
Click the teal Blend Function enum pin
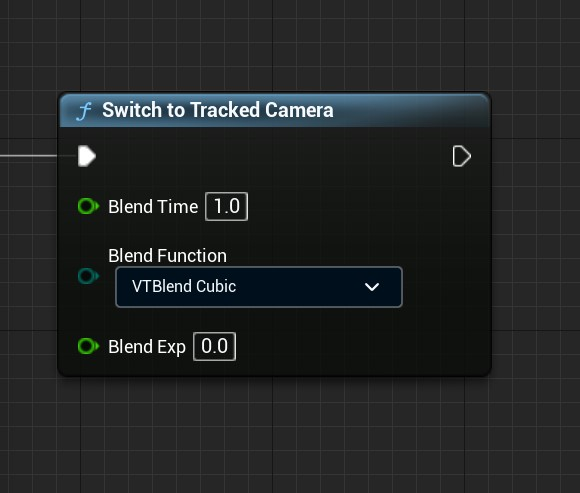coord(88,276)
